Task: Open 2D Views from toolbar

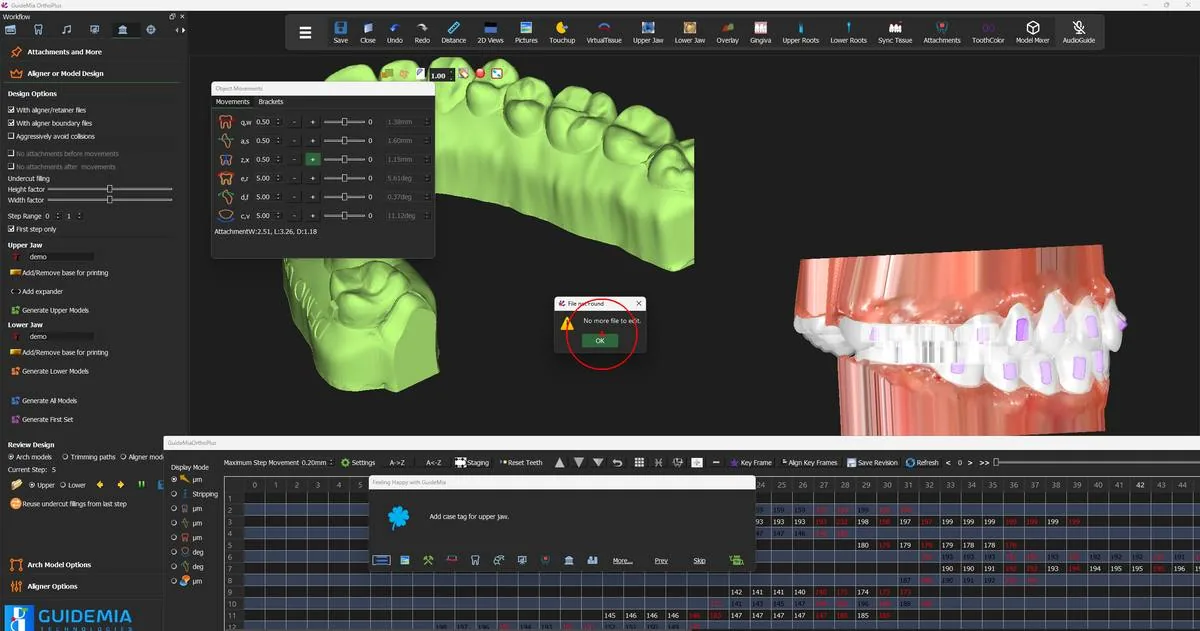Action: [x=490, y=32]
